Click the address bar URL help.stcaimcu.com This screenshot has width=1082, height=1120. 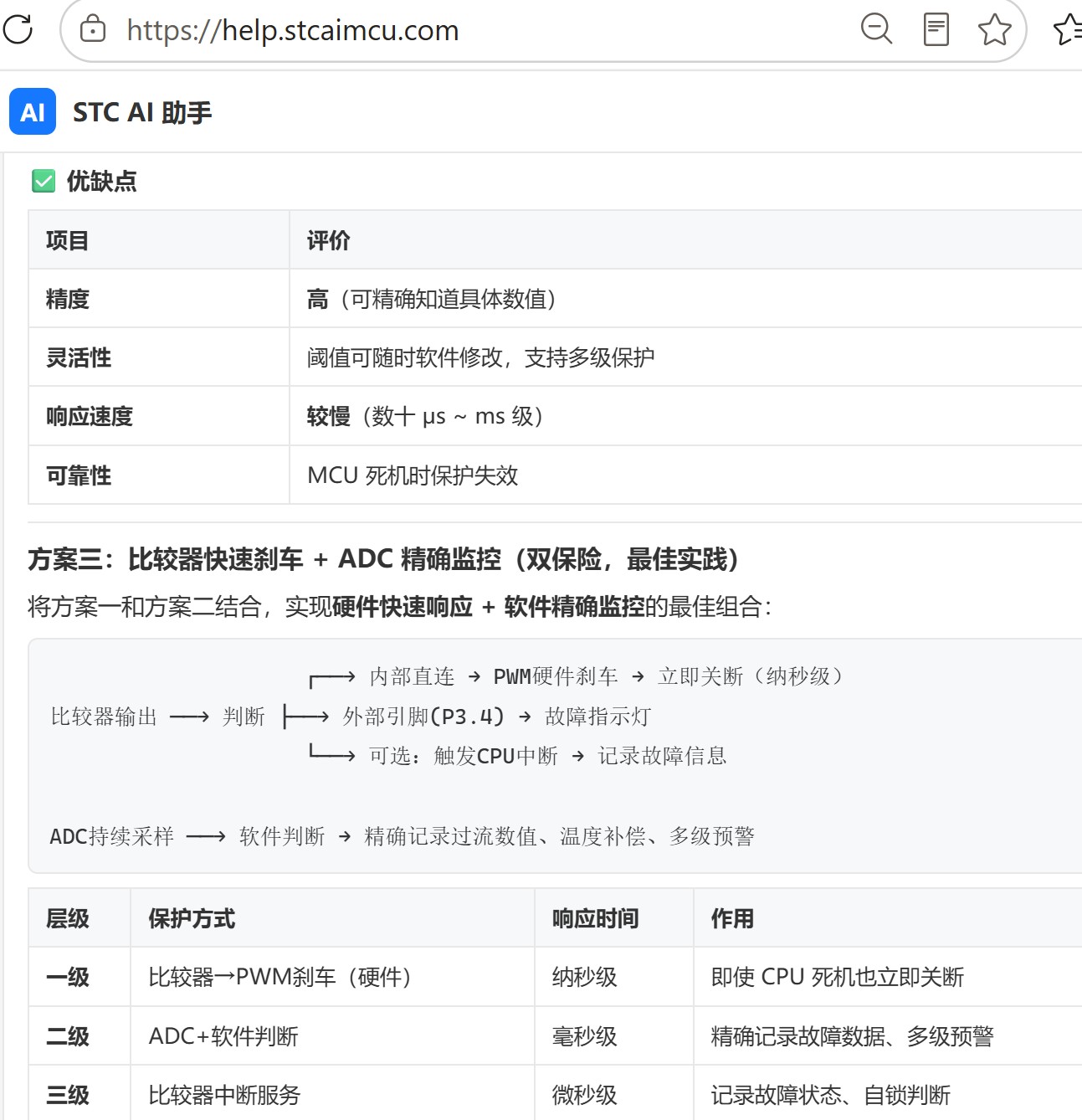coord(293,30)
